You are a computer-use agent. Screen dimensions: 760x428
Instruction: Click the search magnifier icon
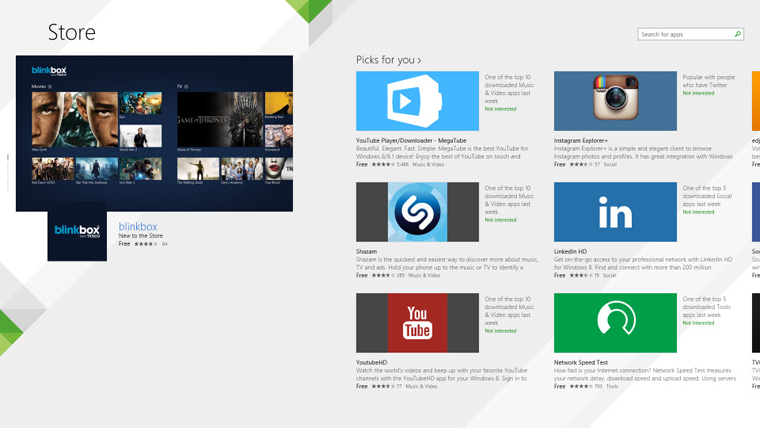tap(737, 34)
